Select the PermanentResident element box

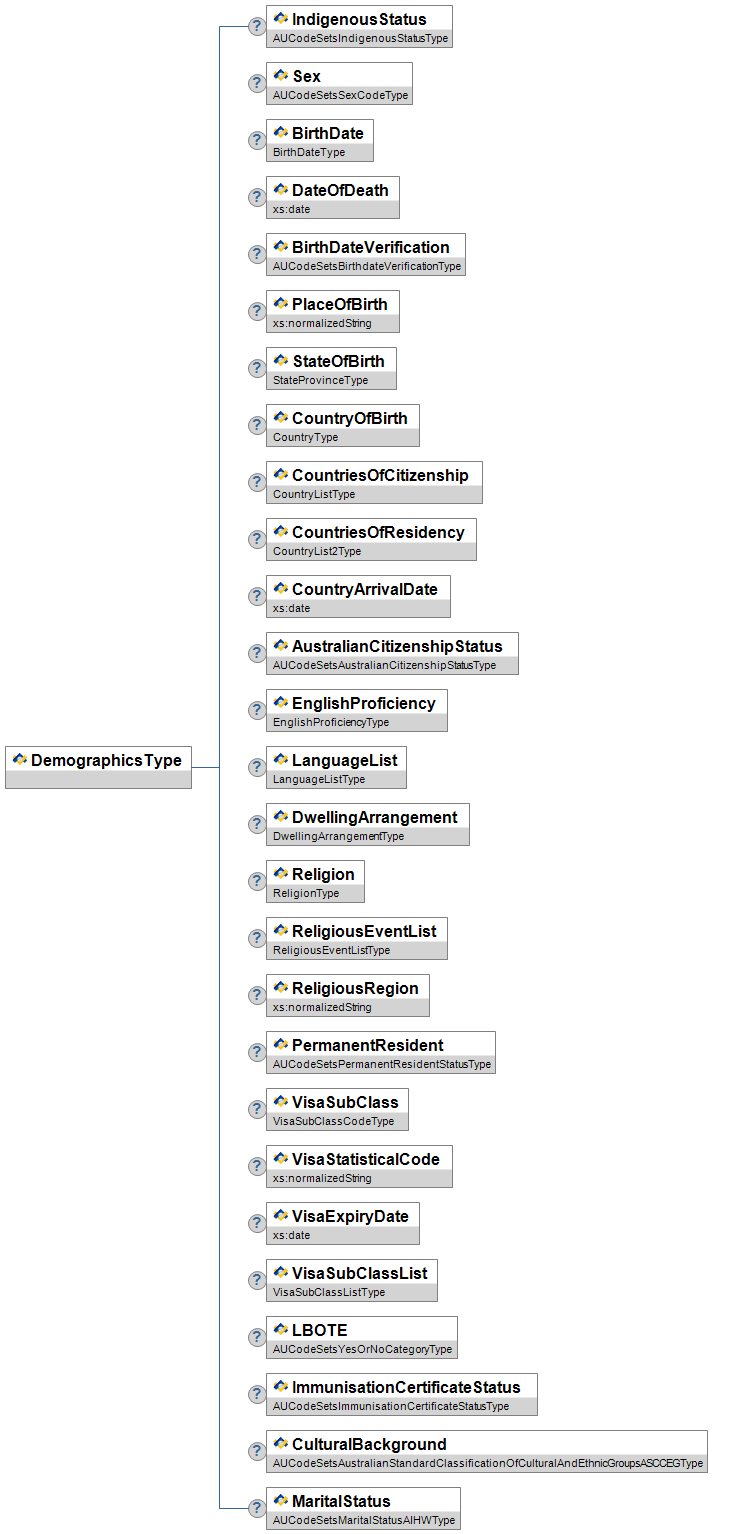367,1045
